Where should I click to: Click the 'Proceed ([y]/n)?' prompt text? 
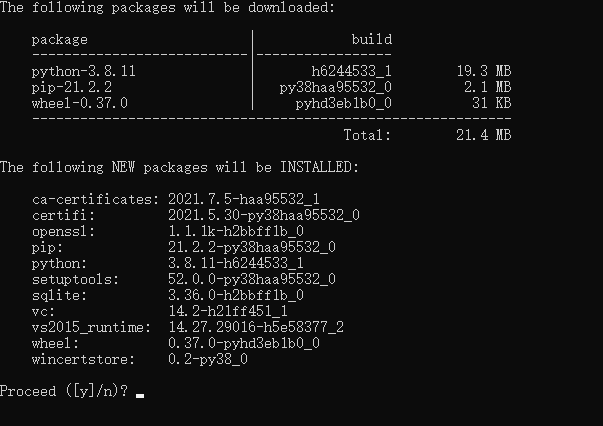click(64, 391)
